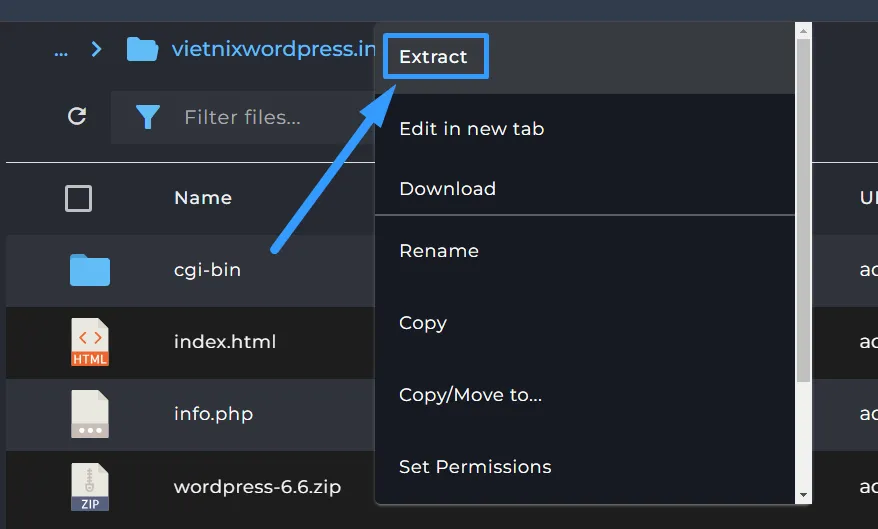Click the breadcrumb folder icon
The width and height of the screenshot is (878, 529).
tap(142, 49)
